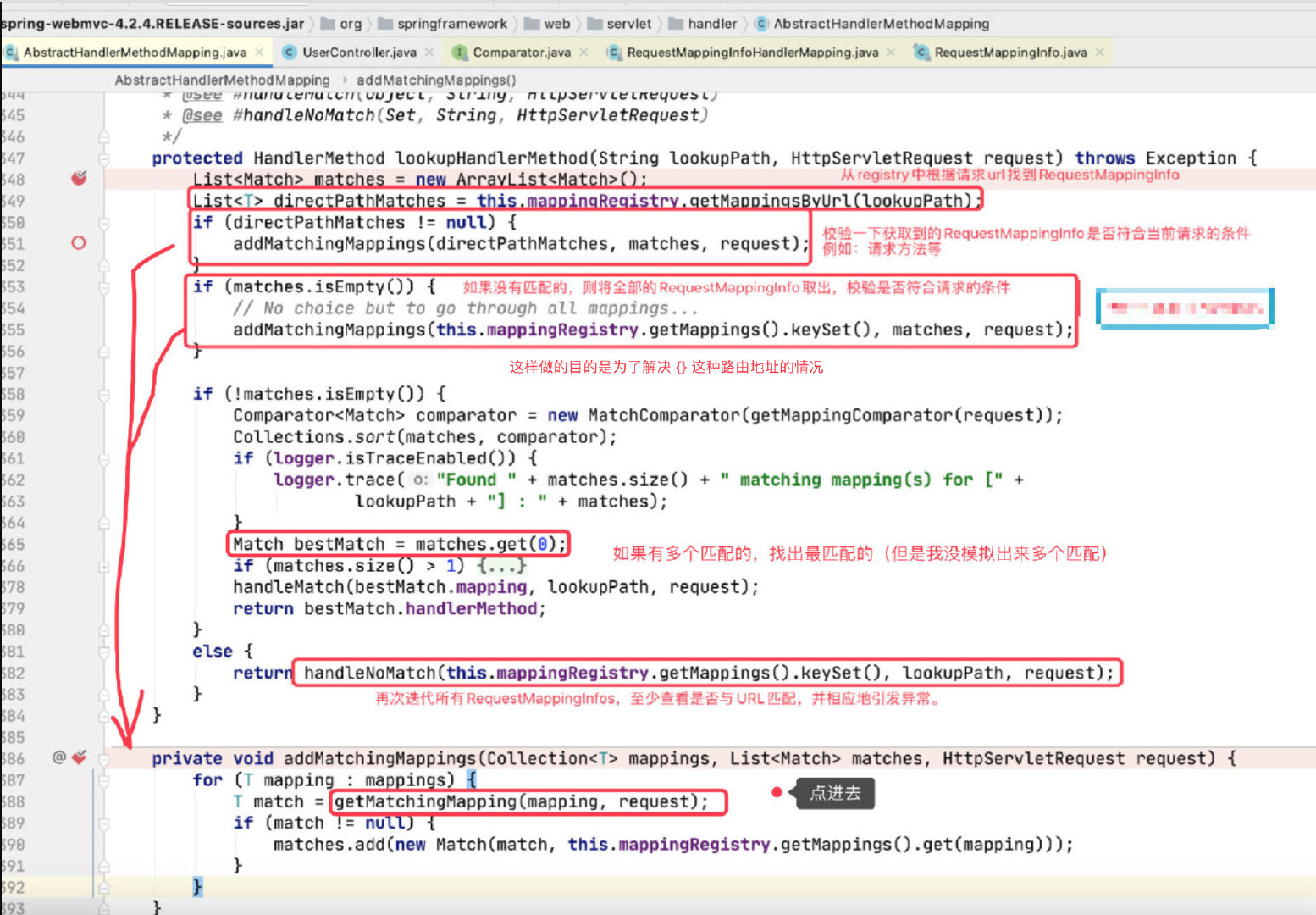1316x915 pixels.
Task: Switch to the RequestMappingInfoHandlerMapping.java tab
Action: pos(752,53)
